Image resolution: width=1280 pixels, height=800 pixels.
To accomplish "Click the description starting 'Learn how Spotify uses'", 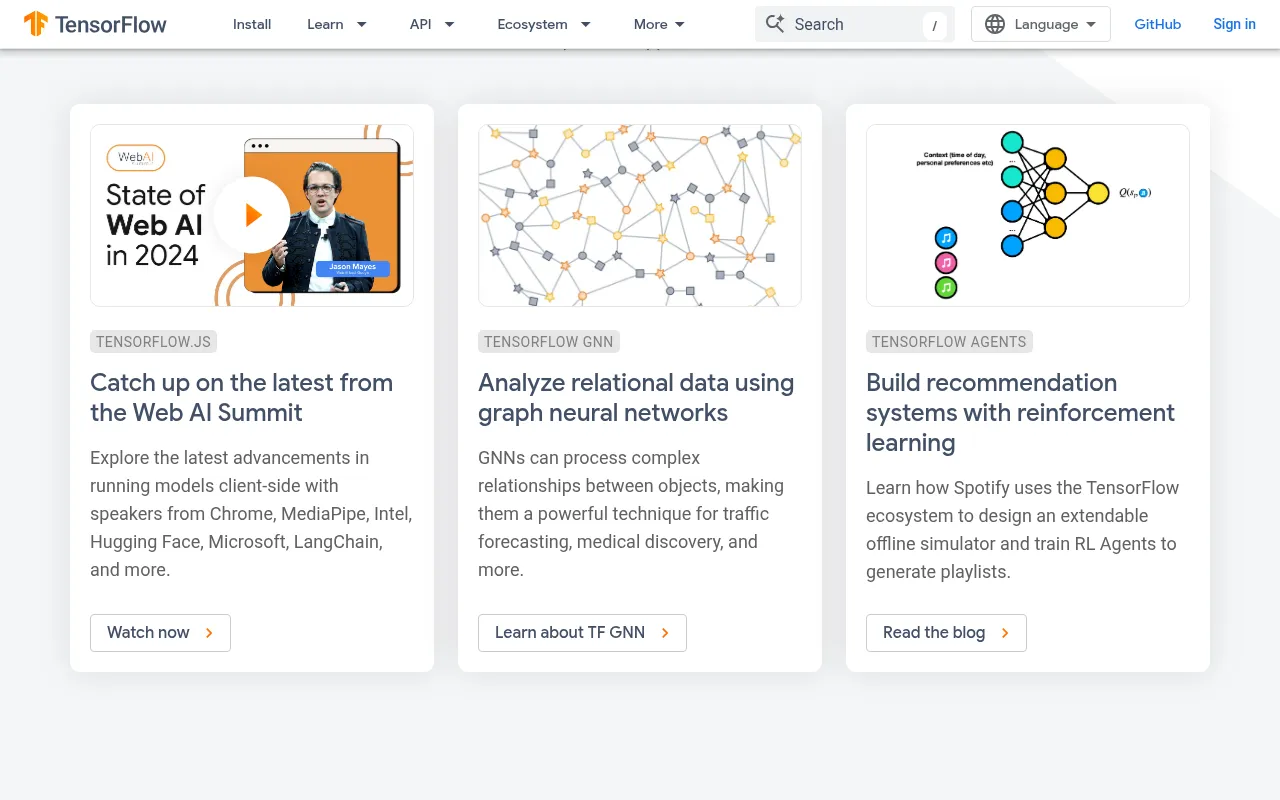I will [1022, 530].
